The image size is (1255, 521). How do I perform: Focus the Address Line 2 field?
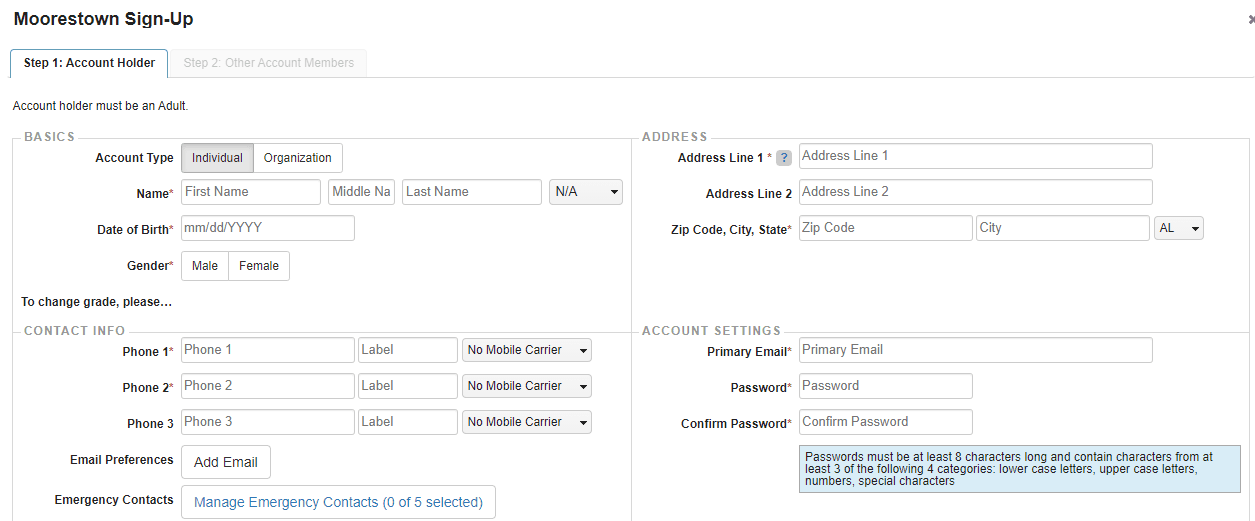click(x=976, y=192)
